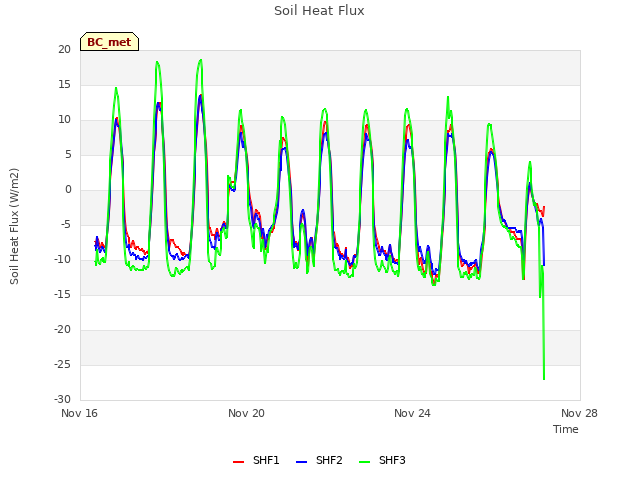Toggle the SHF2 series in legend
640x480 pixels.
tap(319, 461)
